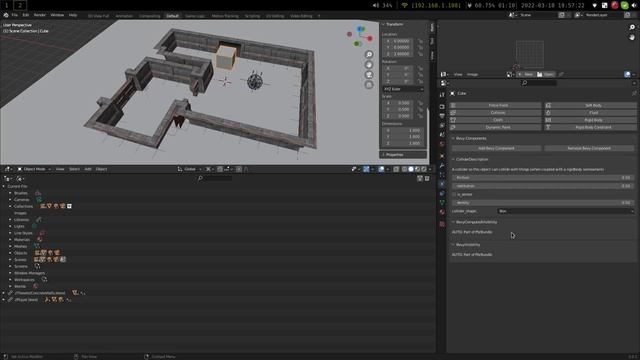Adjust the friction slider field
This screenshot has width=640, height=360.
(543, 178)
